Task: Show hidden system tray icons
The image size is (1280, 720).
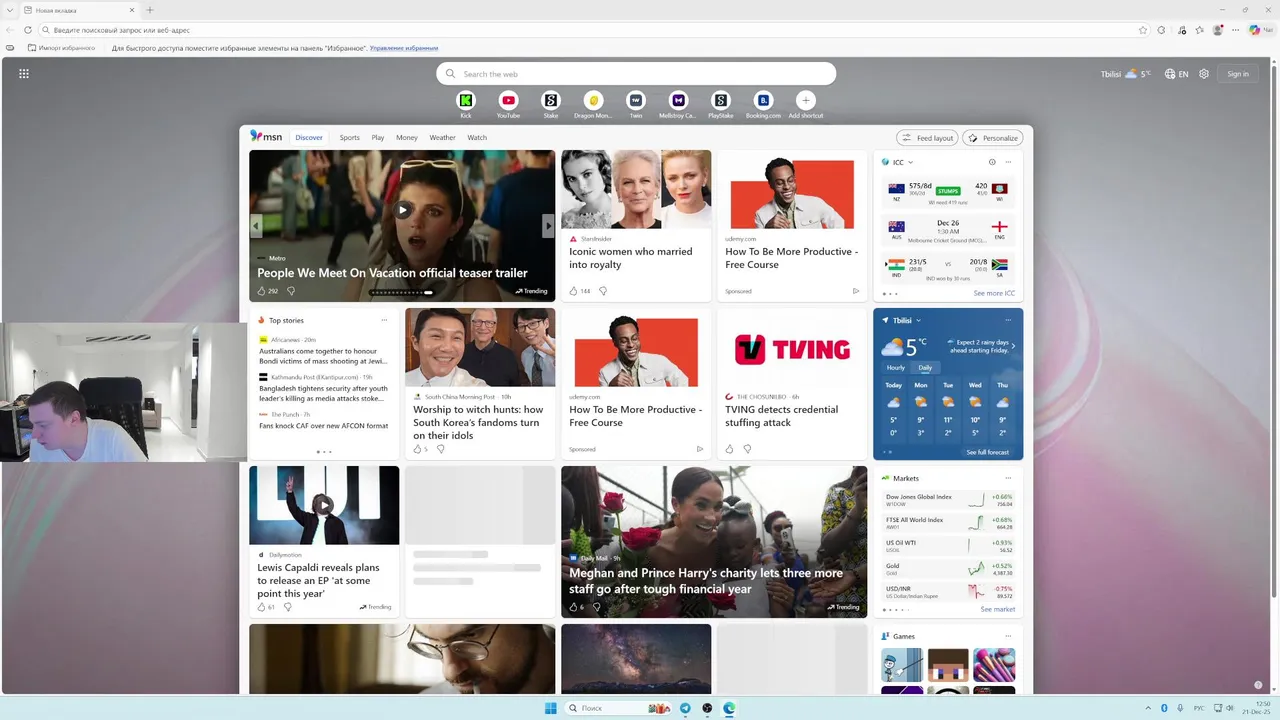Action: pos(1148,708)
